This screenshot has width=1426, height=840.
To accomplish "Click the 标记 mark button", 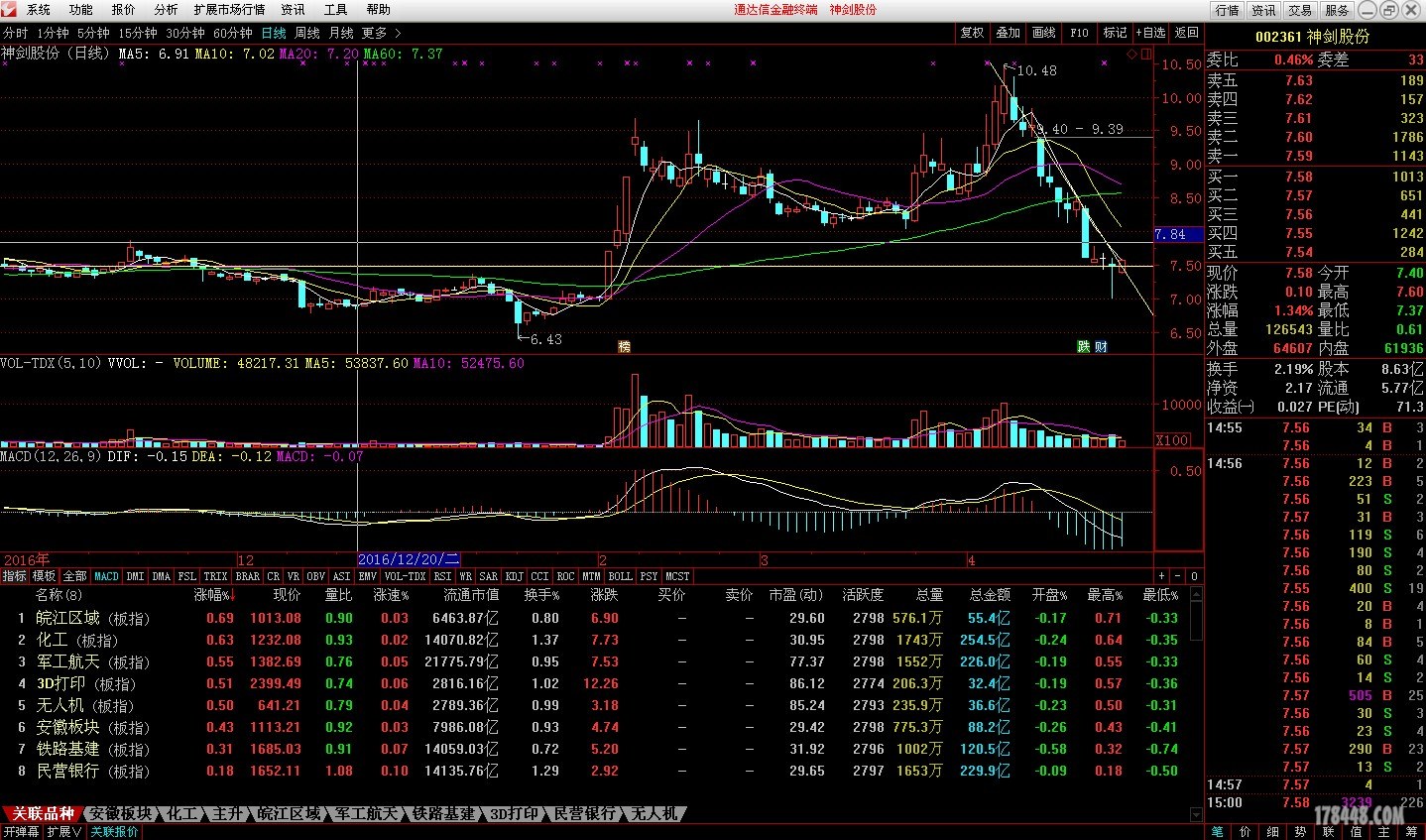I will pyautogui.click(x=1115, y=33).
